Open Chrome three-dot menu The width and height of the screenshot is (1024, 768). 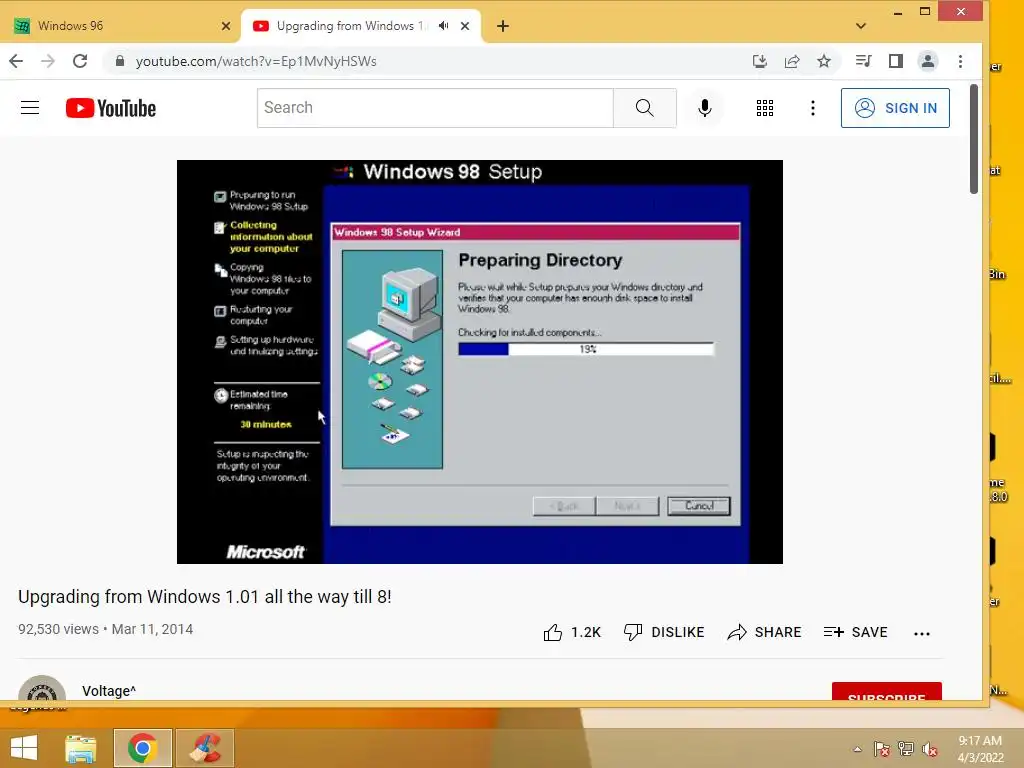coord(960,61)
